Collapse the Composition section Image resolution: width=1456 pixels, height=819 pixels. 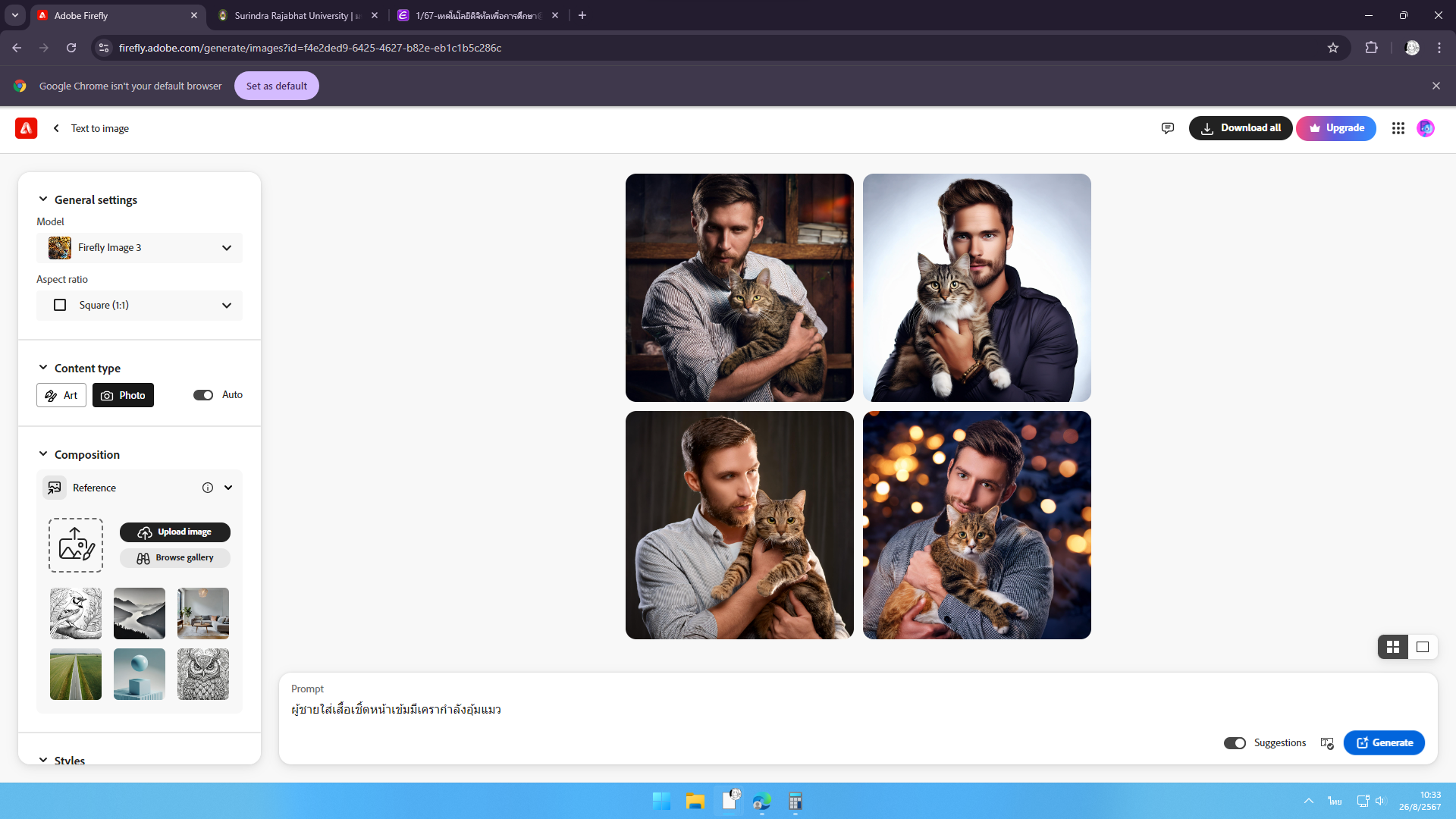click(x=43, y=454)
